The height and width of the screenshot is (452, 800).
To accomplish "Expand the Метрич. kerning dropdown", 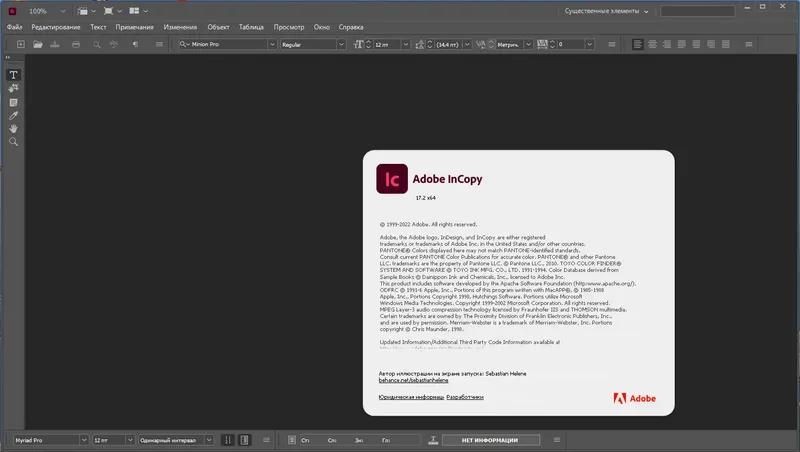I will coord(529,44).
